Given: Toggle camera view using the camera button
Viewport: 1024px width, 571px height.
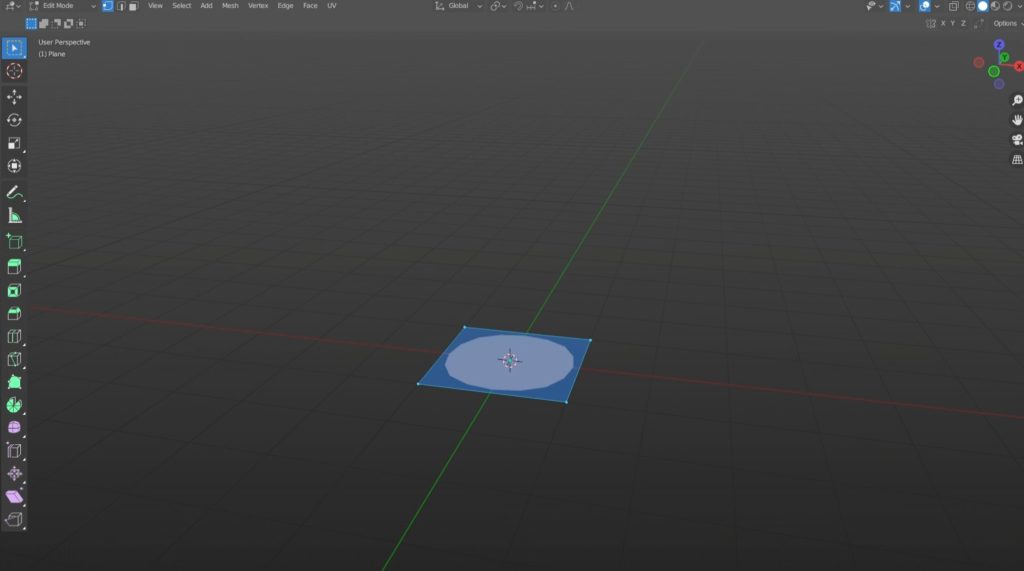Looking at the screenshot, I should (1017, 139).
